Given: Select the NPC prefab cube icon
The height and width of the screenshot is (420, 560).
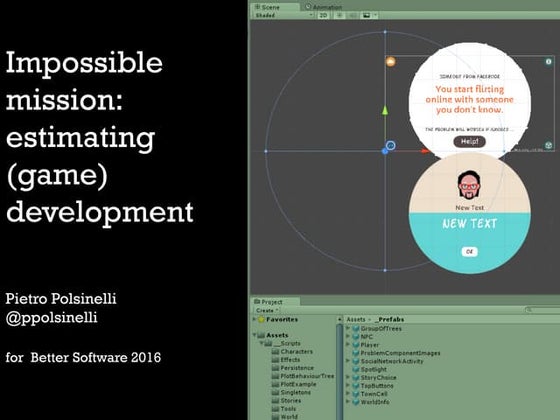Looking at the screenshot, I should [356, 337].
